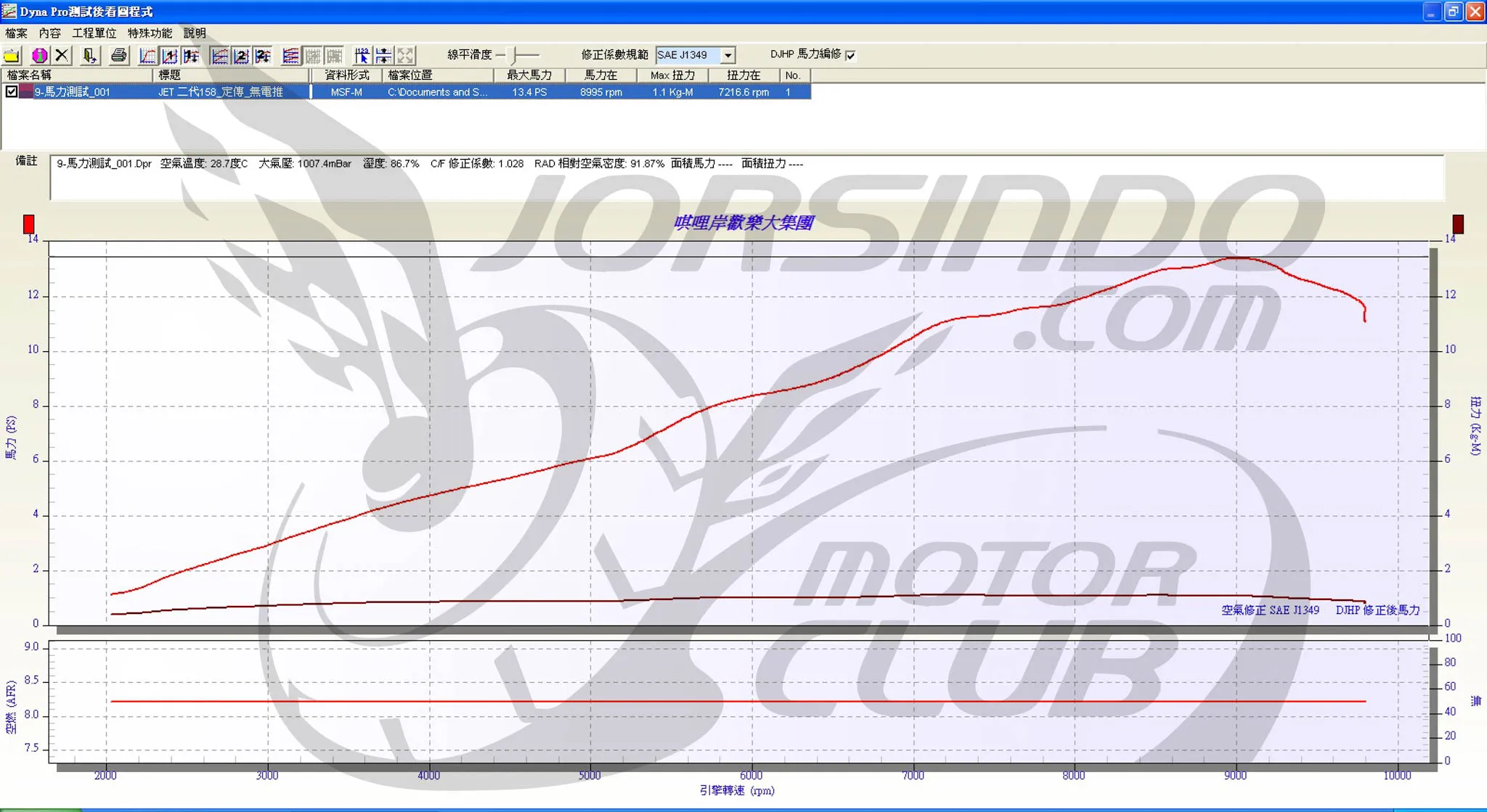Click the C:\Documents and S... path cell

[x=438, y=92]
